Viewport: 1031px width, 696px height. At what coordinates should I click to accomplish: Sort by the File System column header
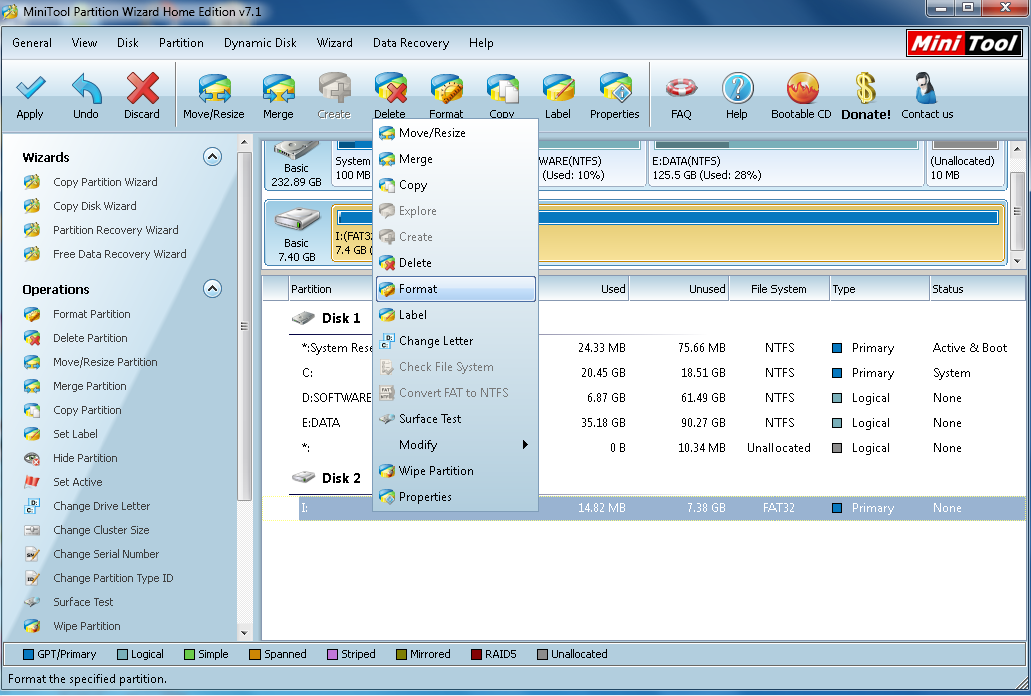(779, 289)
